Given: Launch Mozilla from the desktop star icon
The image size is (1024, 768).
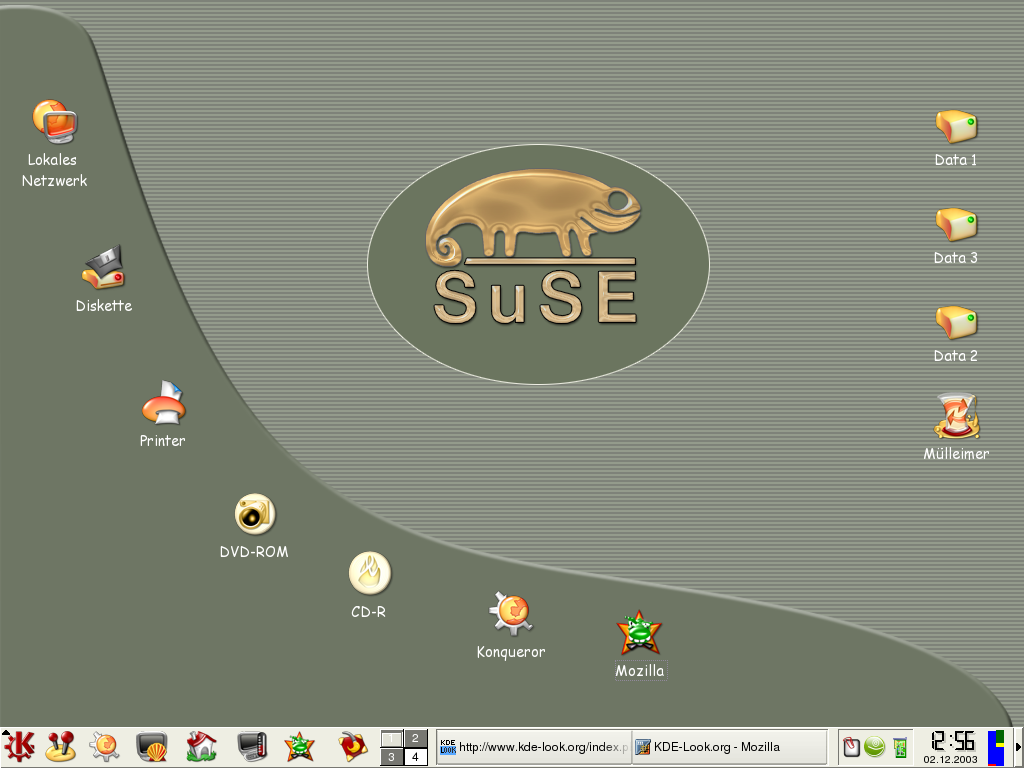Looking at the screenshot, I should (x=639, y=633).
